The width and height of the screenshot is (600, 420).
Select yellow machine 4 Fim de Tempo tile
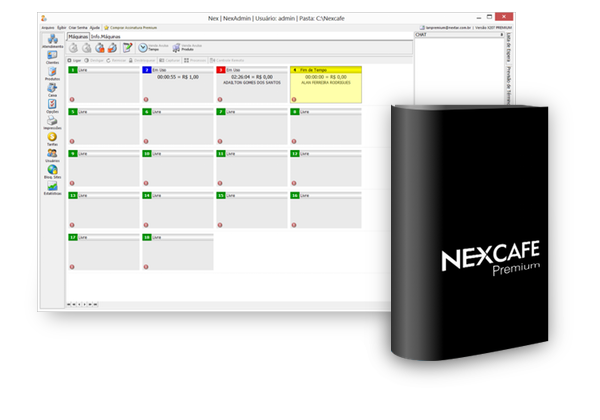tap(326, 86)
